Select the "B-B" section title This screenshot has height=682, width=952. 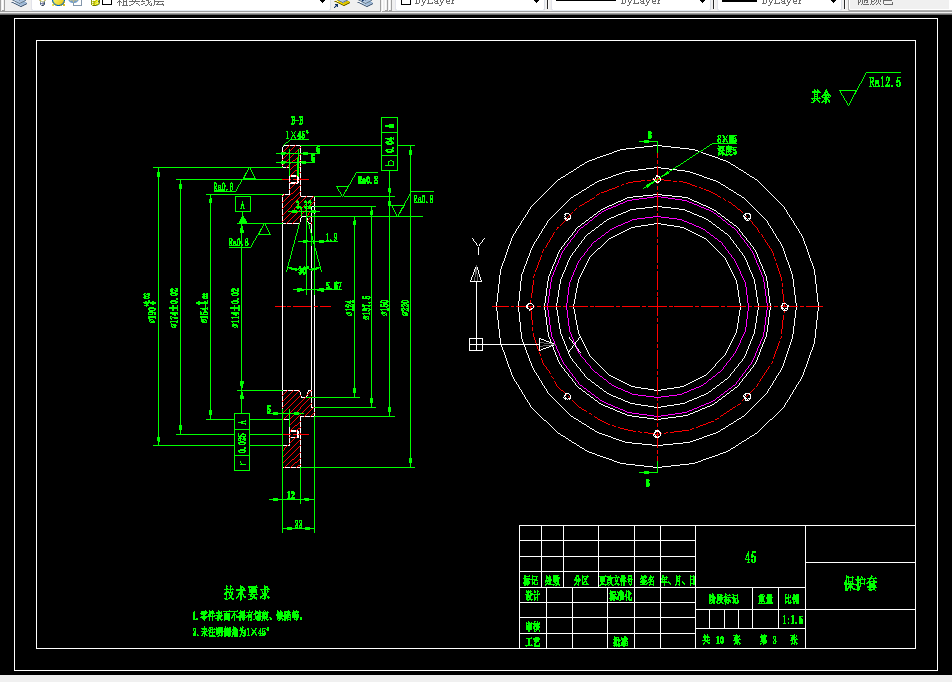[297, 121]
